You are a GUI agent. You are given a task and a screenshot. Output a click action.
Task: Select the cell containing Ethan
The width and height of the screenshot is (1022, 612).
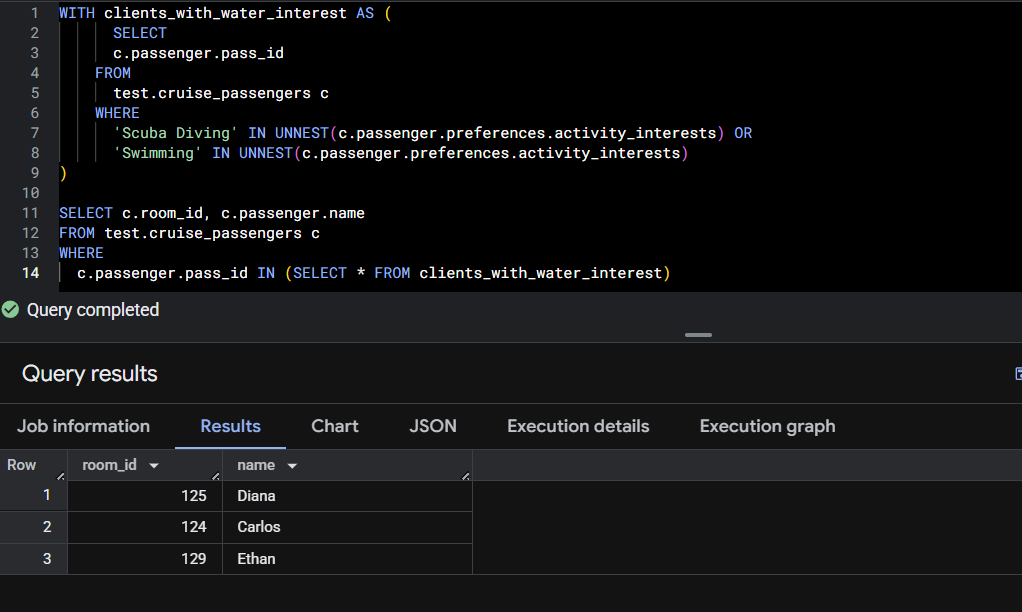tap(347, 559)
